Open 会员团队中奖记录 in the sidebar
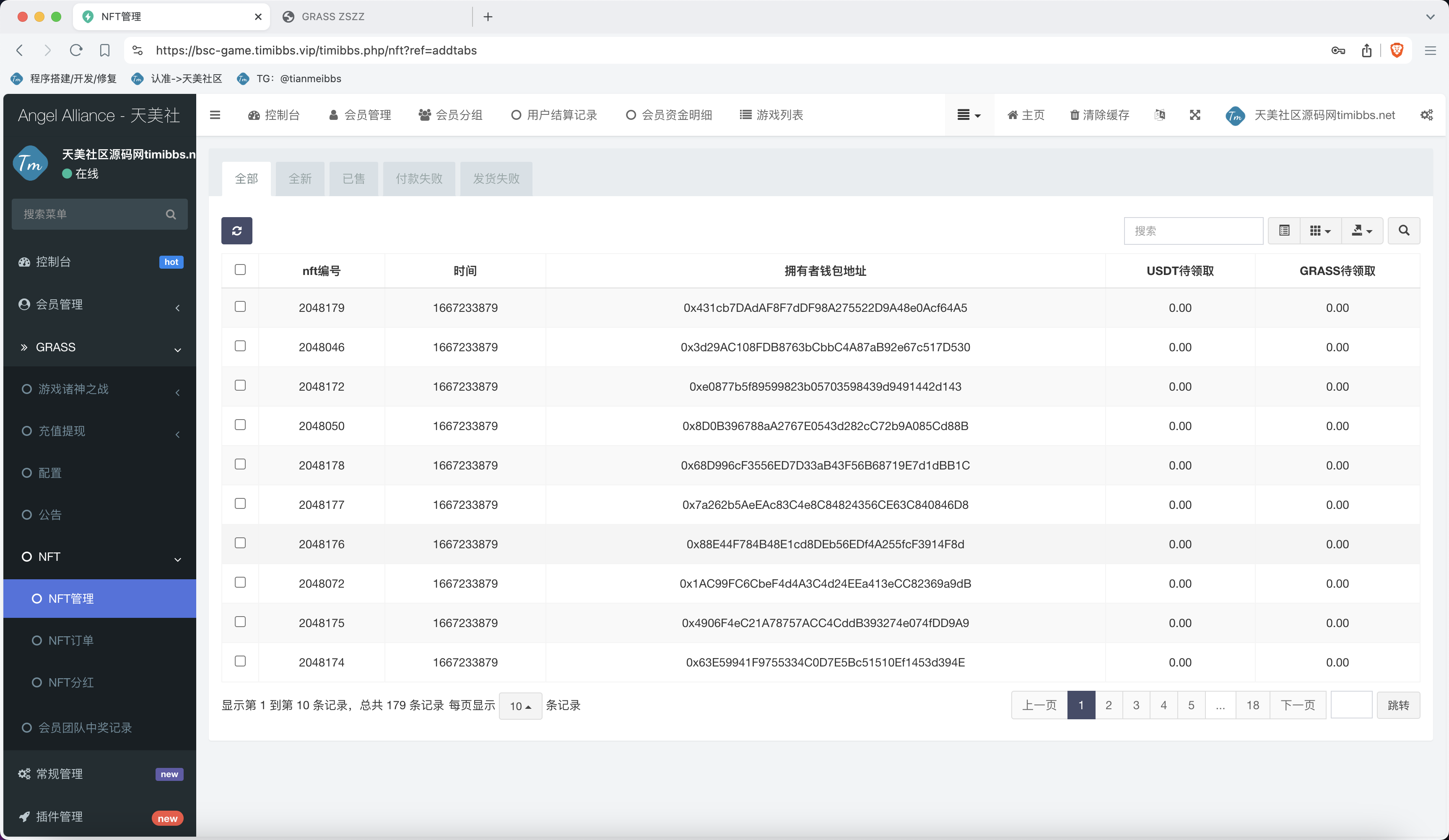Screen dimensions: 1449x840 click(99, 728)
